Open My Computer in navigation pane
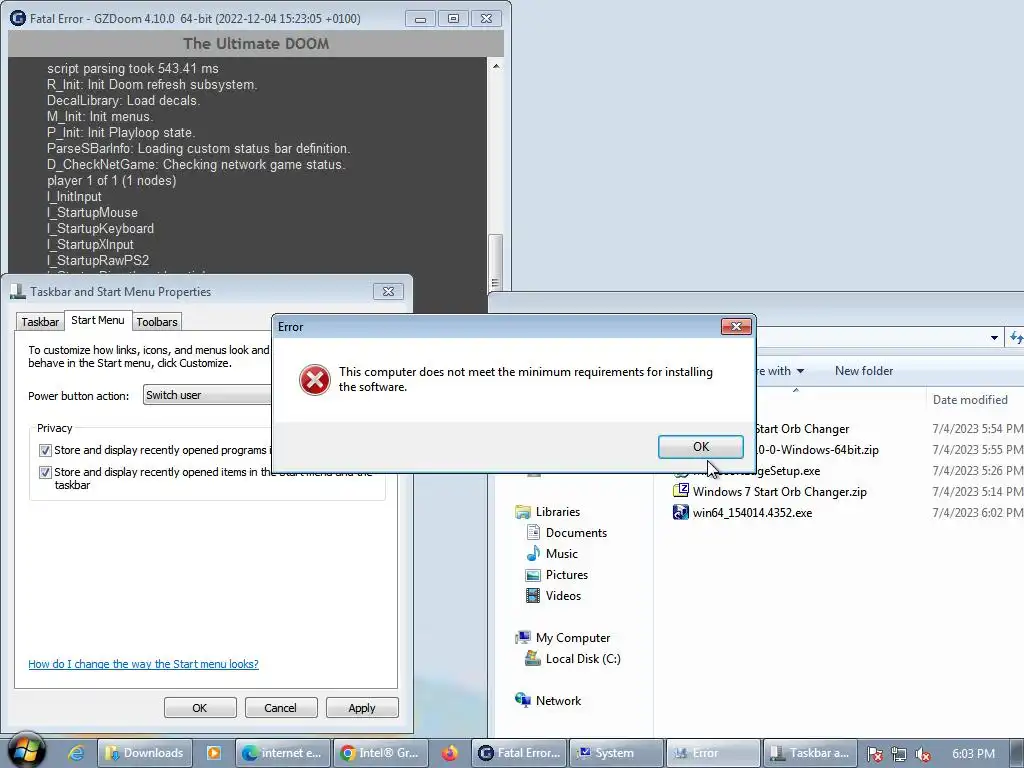This screenshot has width=1024, height=768. tap(573, 638)
